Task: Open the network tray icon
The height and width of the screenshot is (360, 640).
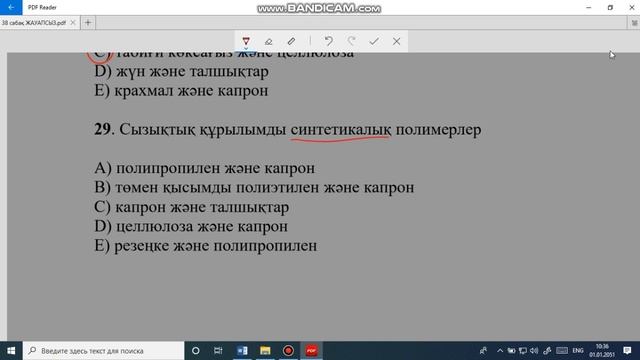Action: click(522, 351)
